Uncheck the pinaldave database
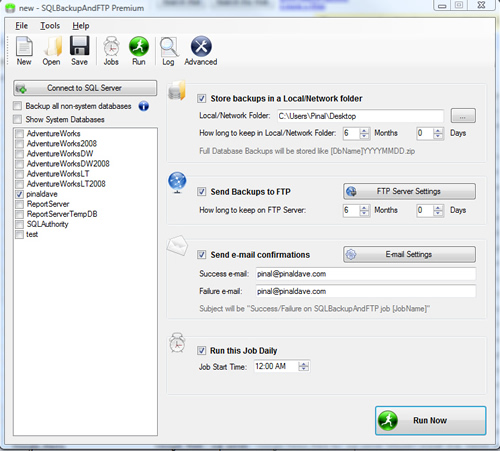 [19, 194]
